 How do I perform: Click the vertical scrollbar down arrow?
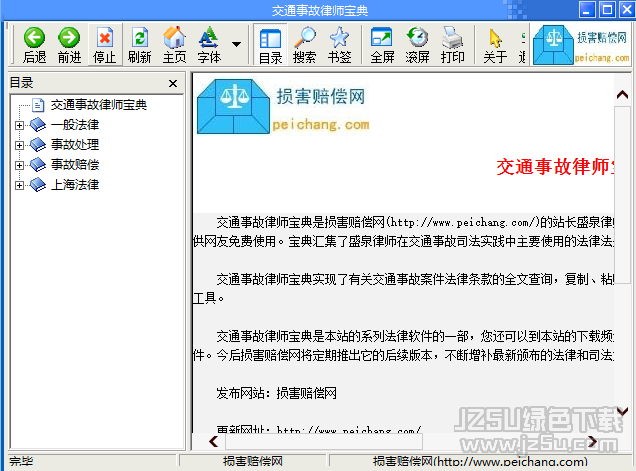(622, 412)
